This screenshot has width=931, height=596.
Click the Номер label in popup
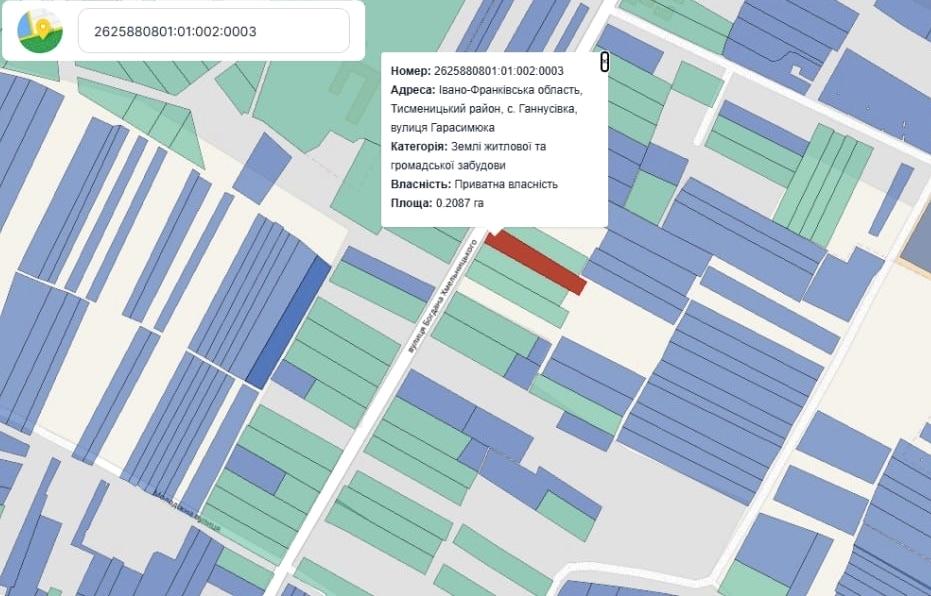(x=410, y=71)
